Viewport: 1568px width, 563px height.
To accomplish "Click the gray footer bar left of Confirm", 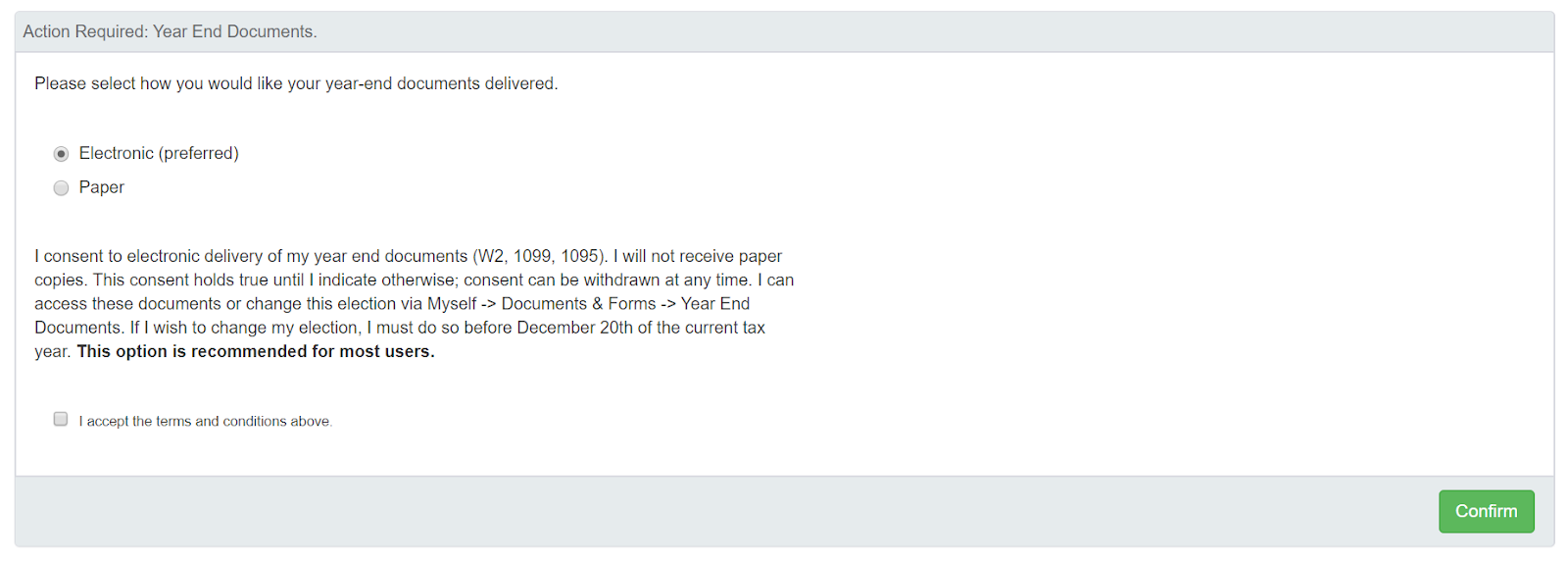I will [x=686, y=511].
